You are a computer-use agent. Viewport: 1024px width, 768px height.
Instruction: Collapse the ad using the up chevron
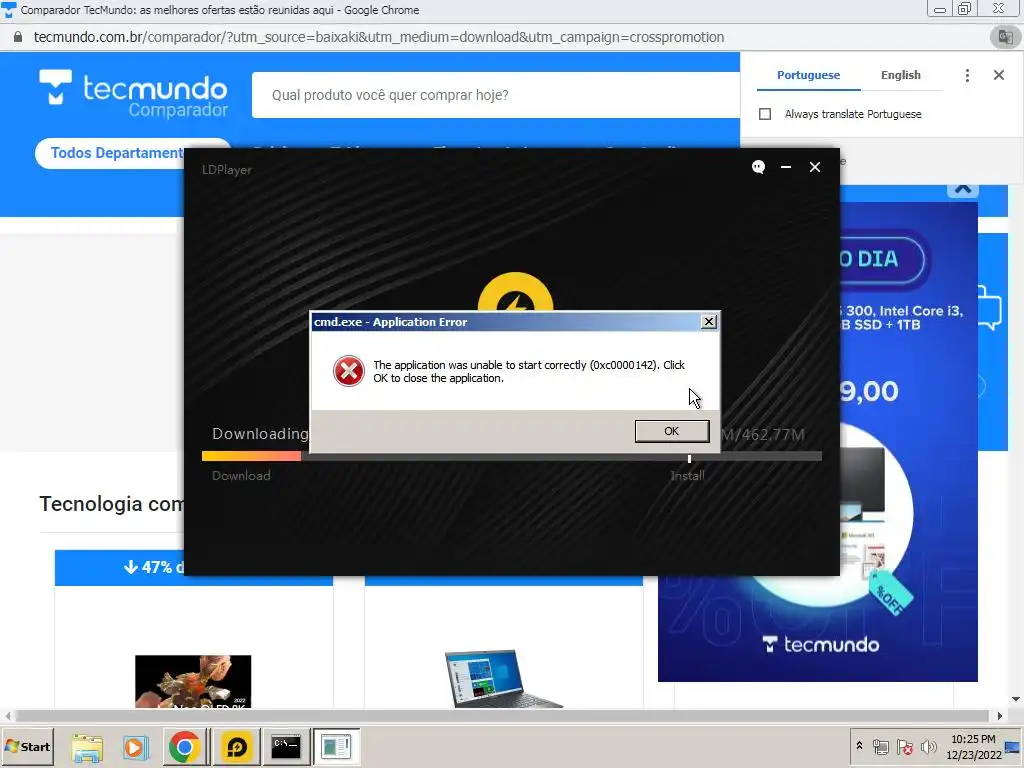tap(963, 190)
